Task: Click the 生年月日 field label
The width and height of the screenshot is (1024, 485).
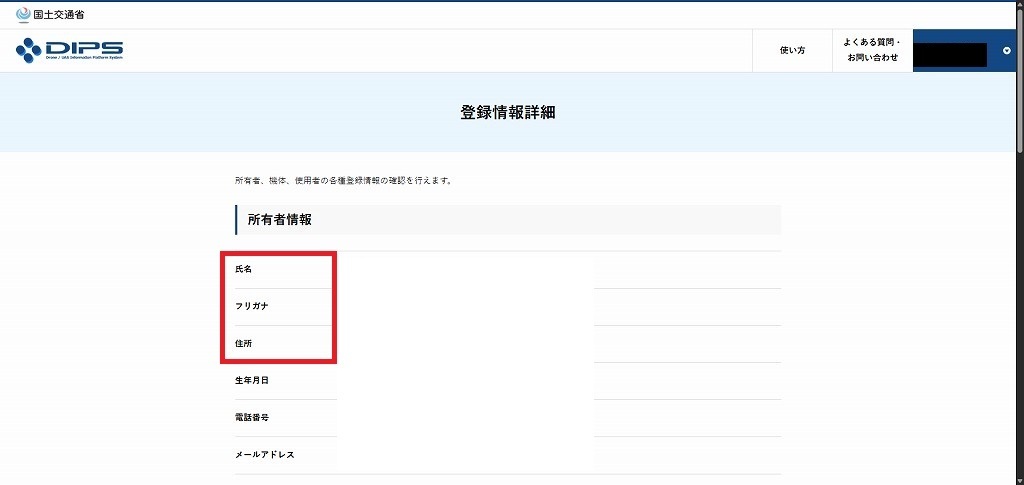Action: [252, 381]
